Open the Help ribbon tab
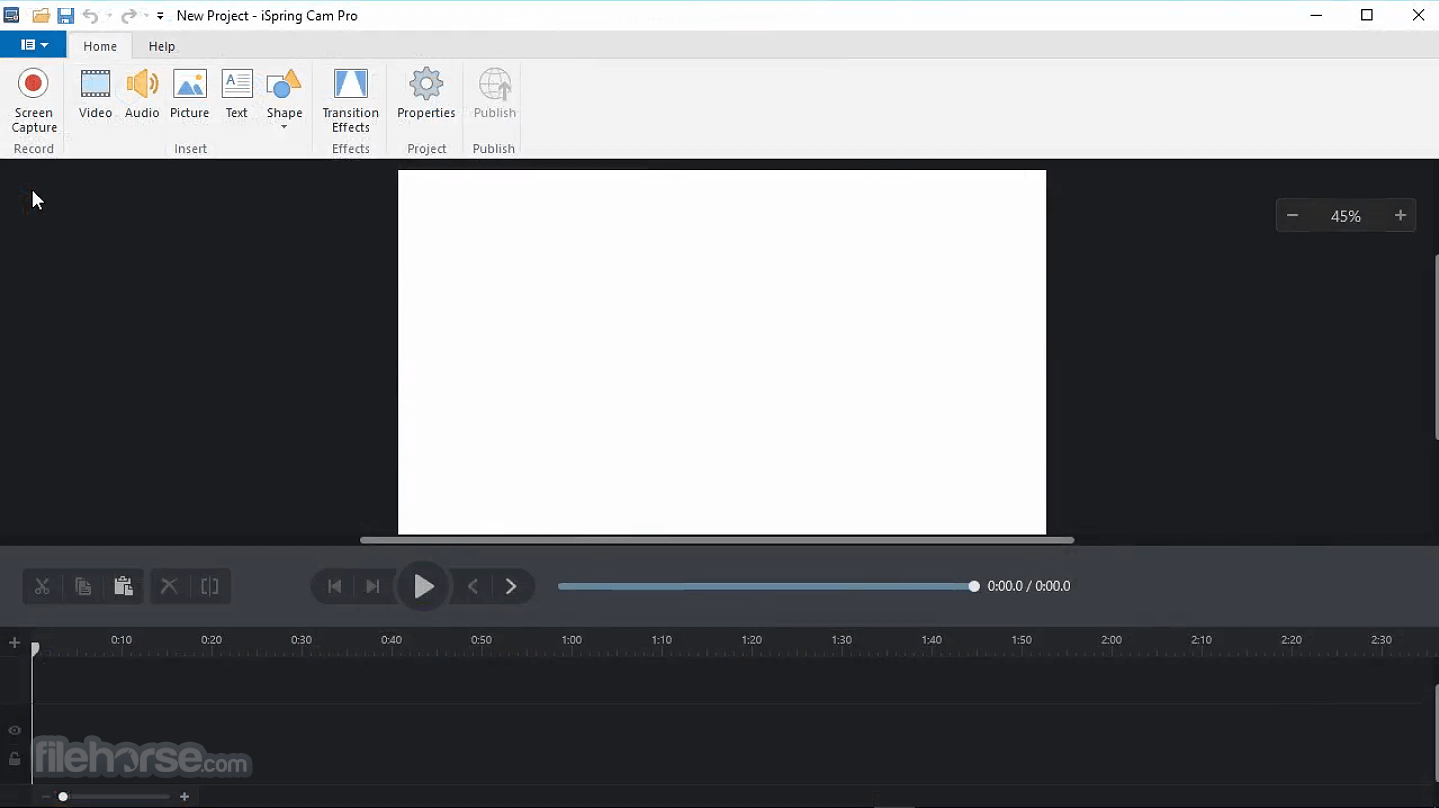1439x808 pixels. point(162,46)
